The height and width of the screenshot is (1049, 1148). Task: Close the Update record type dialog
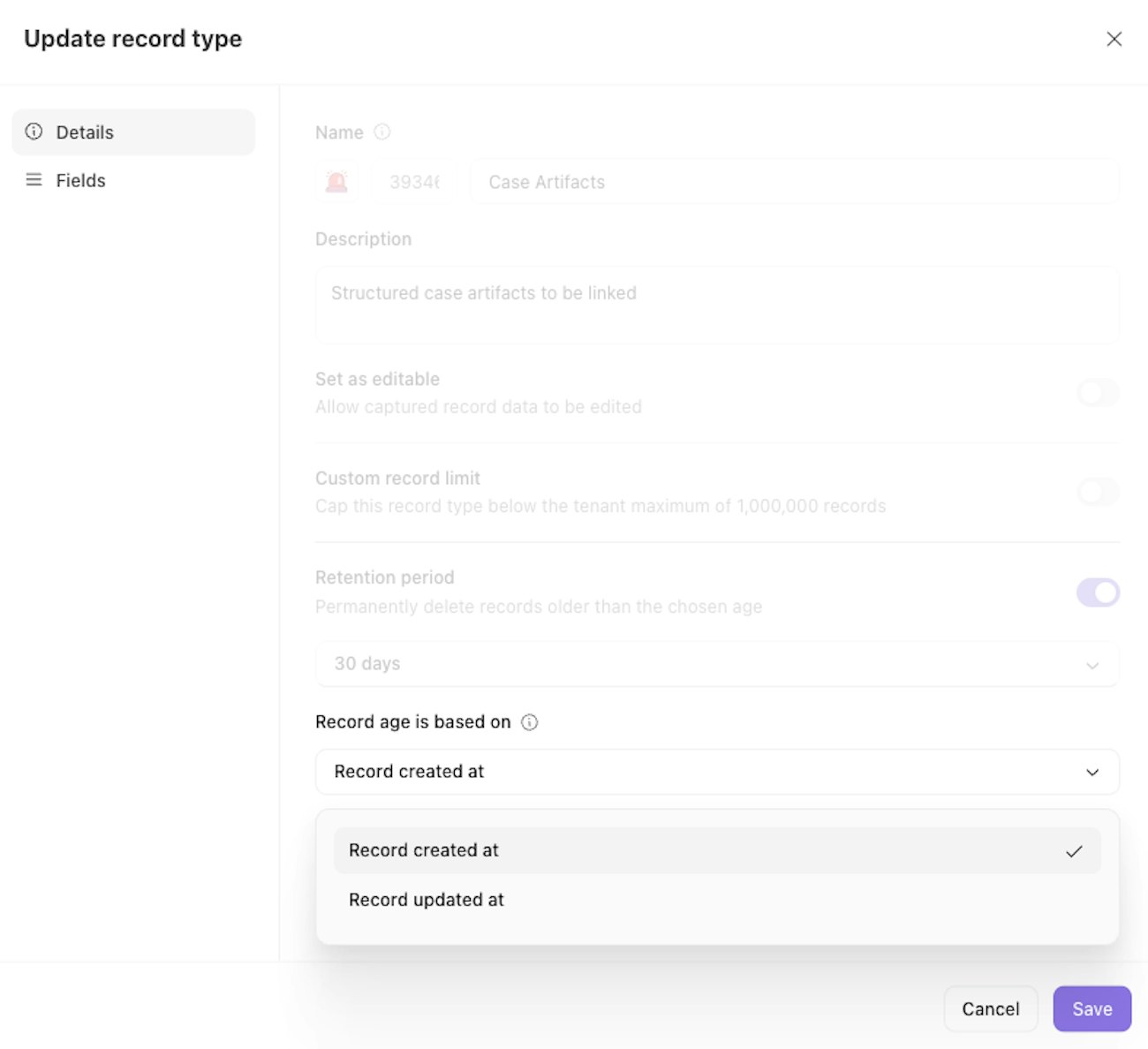click(1114, 39)
